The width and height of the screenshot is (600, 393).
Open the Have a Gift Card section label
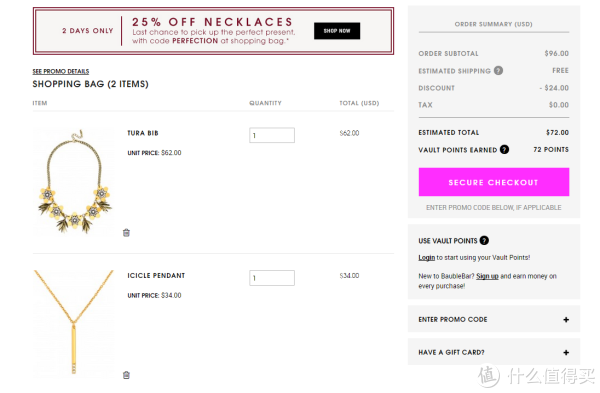[x=451, y=352]
